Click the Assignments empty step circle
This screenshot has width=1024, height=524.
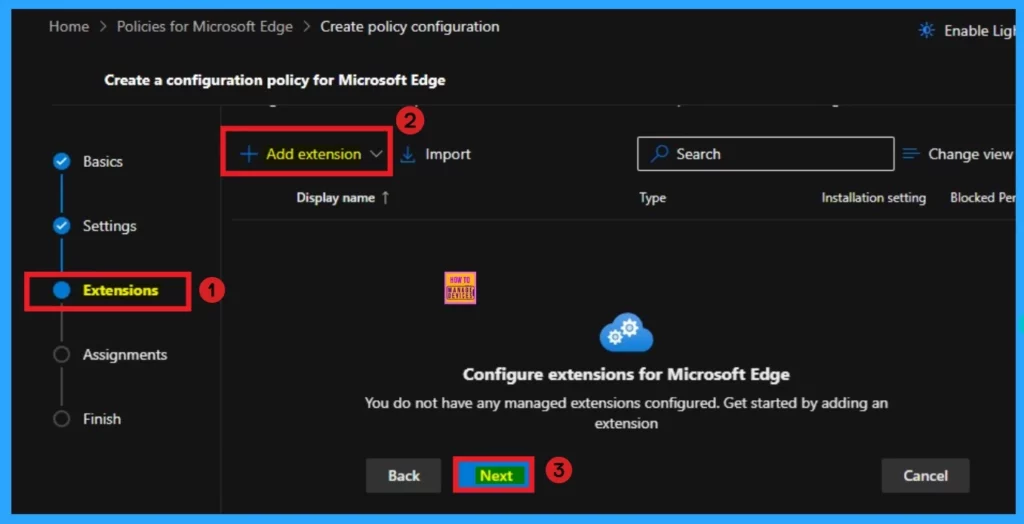point(61,355)
